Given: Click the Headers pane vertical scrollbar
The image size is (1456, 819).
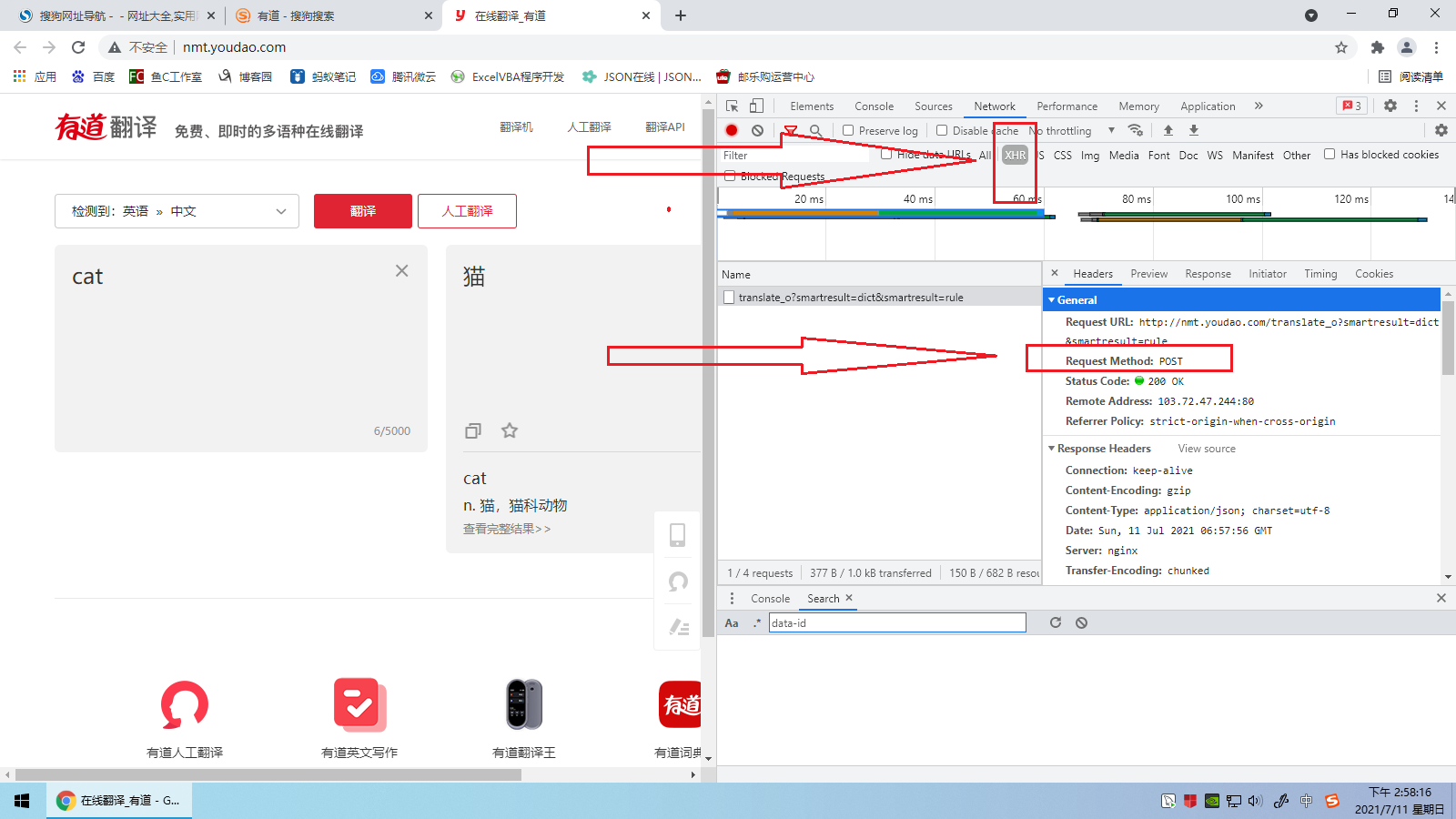Looking at the screenshot, I should coord(1448,339).
